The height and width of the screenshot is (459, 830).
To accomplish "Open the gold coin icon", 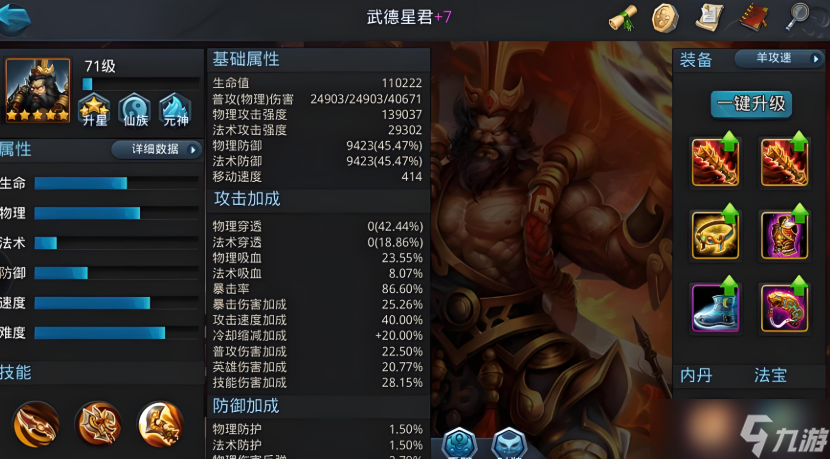I will (x=665, y=18).
